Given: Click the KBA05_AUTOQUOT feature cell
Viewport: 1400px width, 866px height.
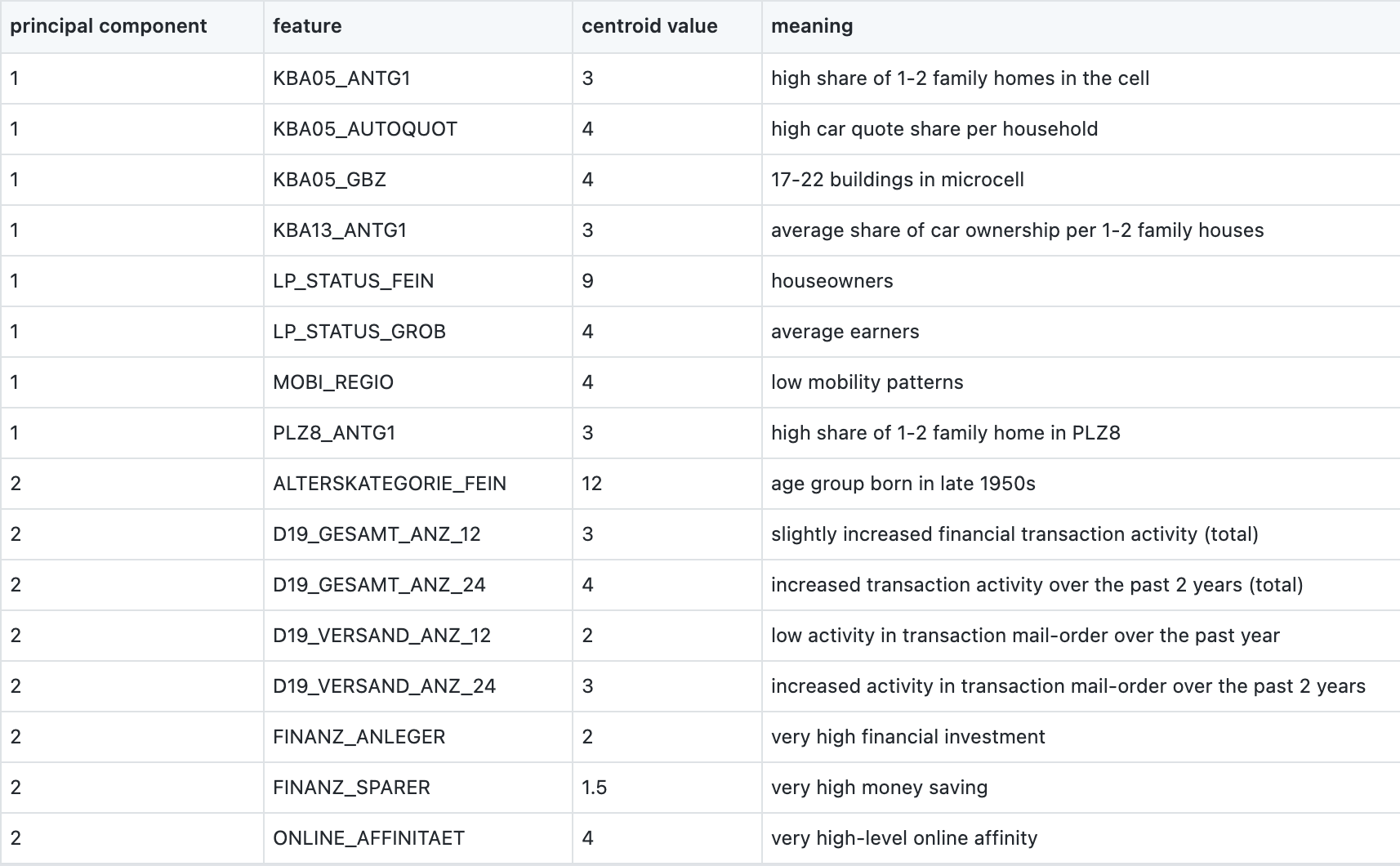Looking at the screenshot, I should pos(365,129).
